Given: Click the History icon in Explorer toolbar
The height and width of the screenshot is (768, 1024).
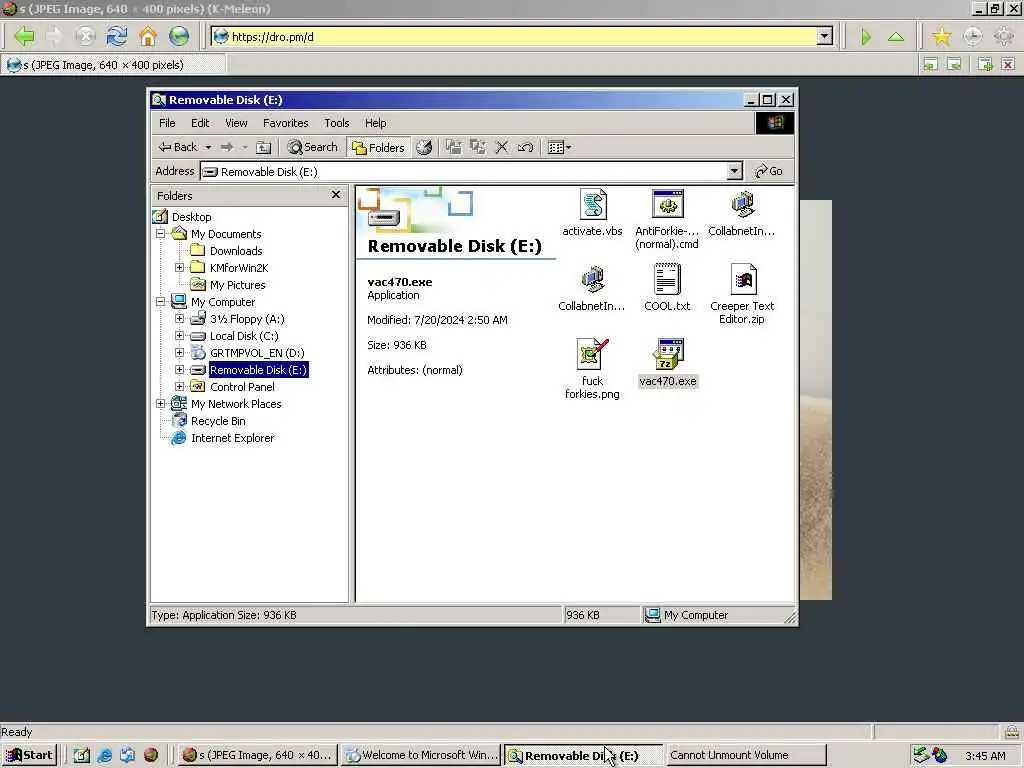Looking at the screenshot, I should point(424,147).
